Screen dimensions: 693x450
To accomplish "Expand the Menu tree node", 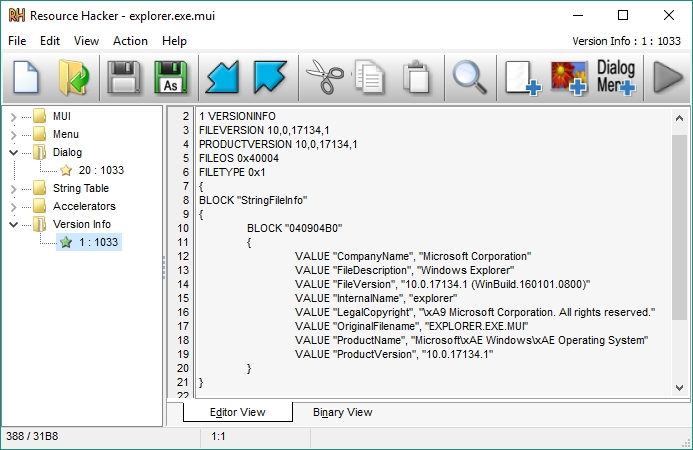I will coord(13,135).
